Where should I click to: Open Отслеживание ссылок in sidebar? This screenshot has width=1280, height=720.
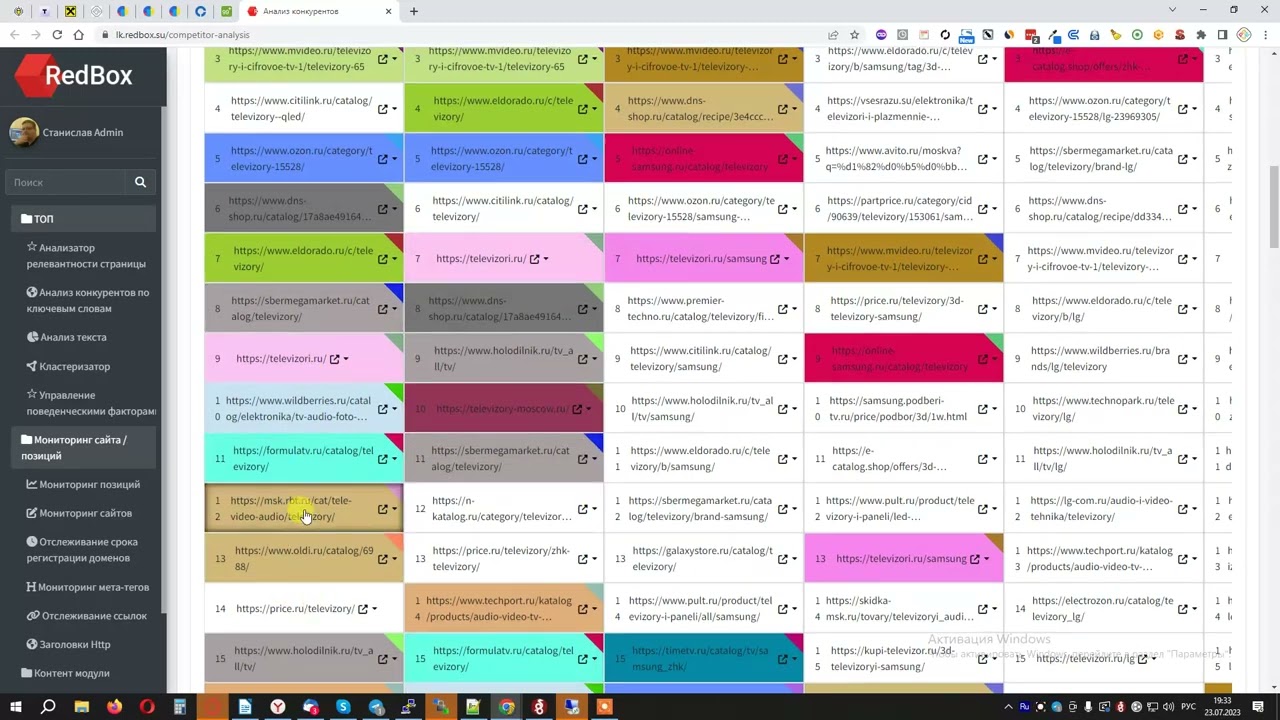86,616
